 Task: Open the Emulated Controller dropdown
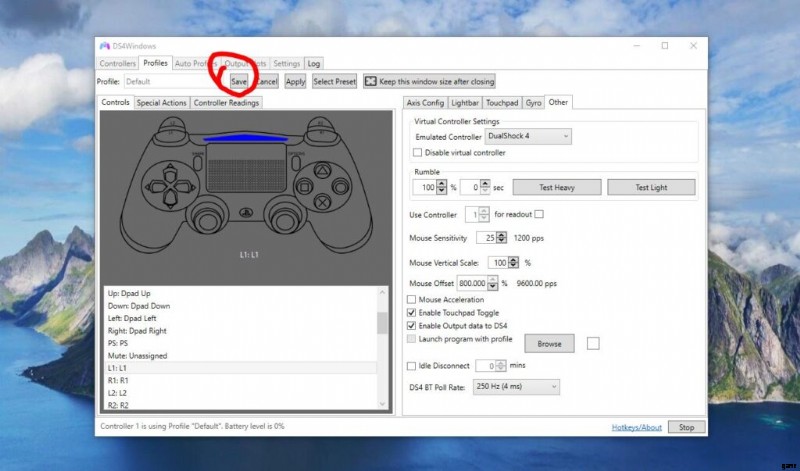[528, 136]
